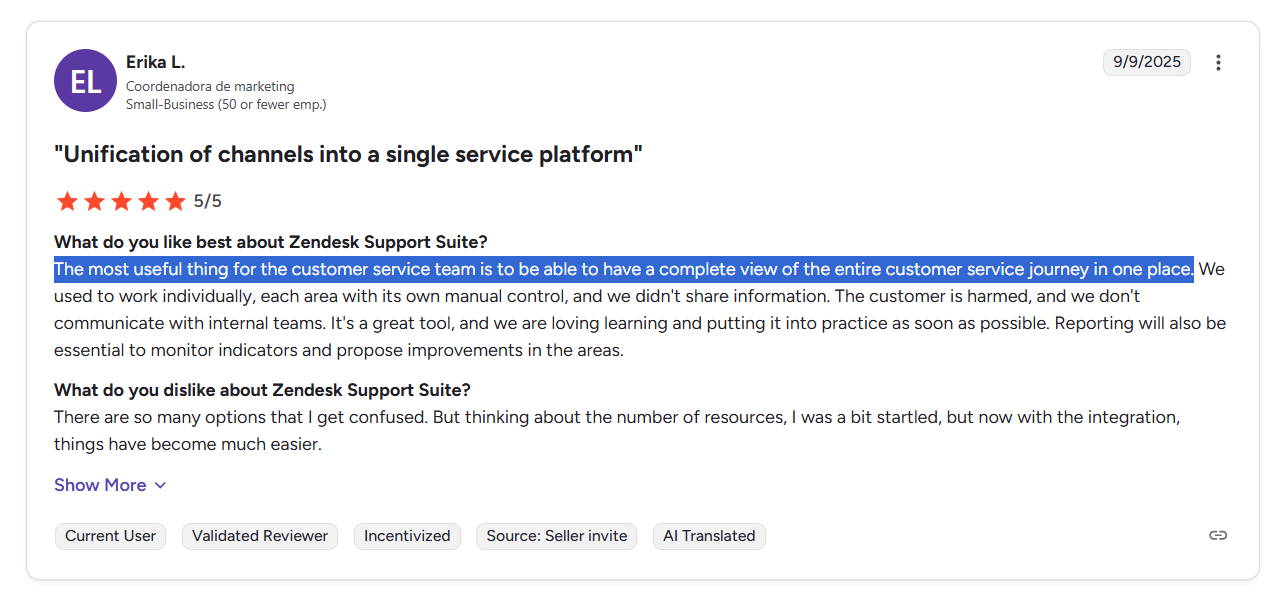1276x592 pixels.
Task: Click the first red rating star
Action: [67, 201]
